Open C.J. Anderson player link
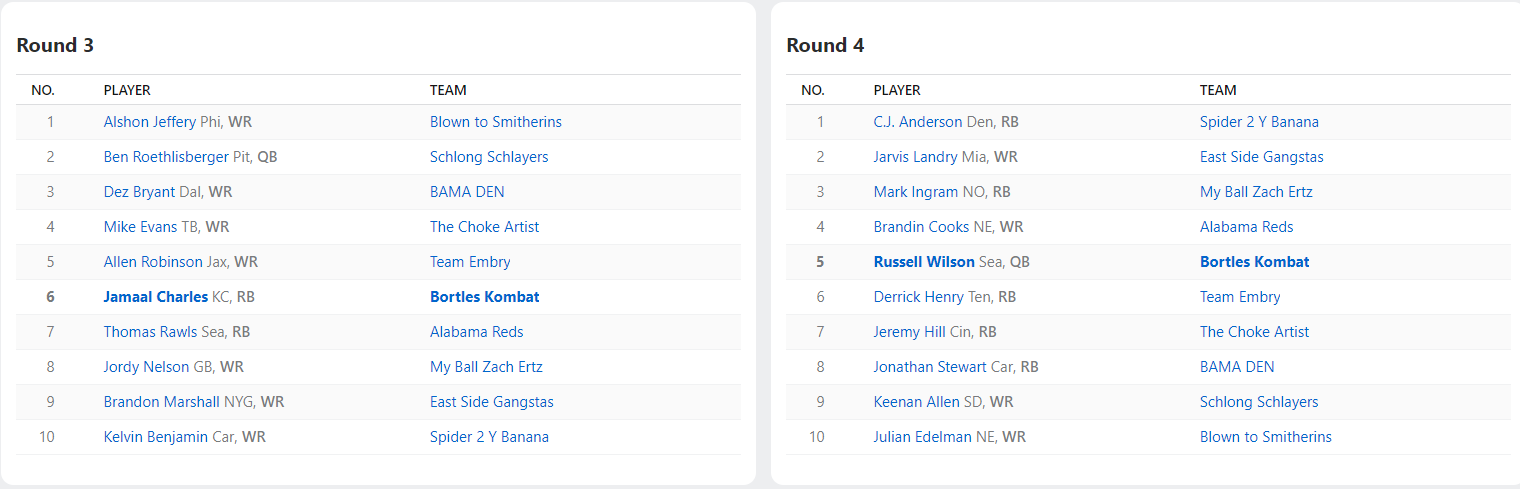The image size is (1520, 489). (917, 122)
